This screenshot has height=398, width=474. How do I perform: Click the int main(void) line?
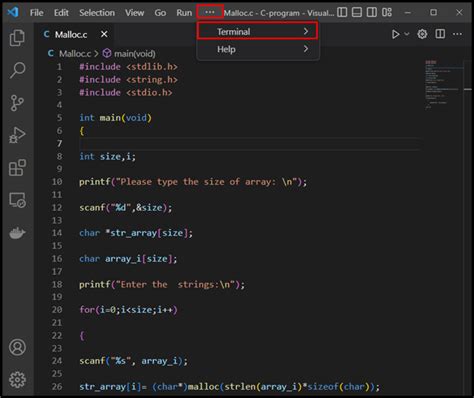115,118
